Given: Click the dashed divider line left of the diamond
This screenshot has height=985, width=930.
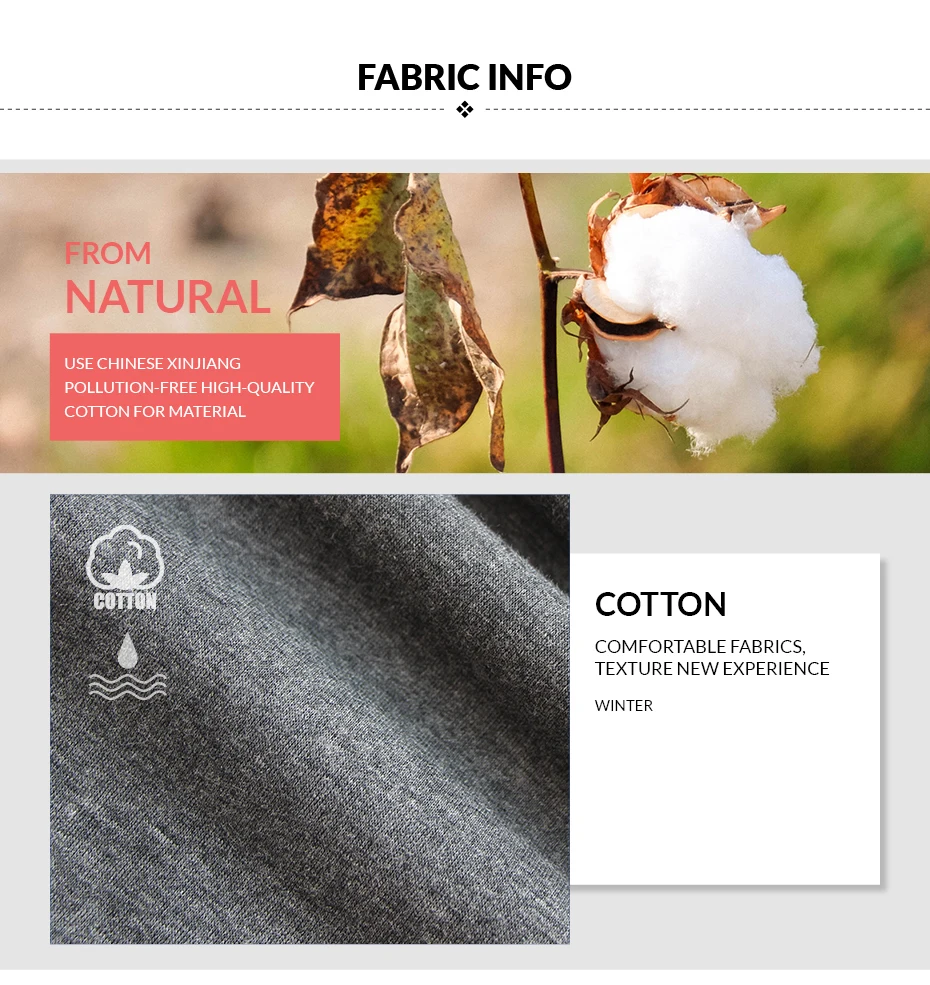Looking at the screenshot, I should click(x=222, y=109).
